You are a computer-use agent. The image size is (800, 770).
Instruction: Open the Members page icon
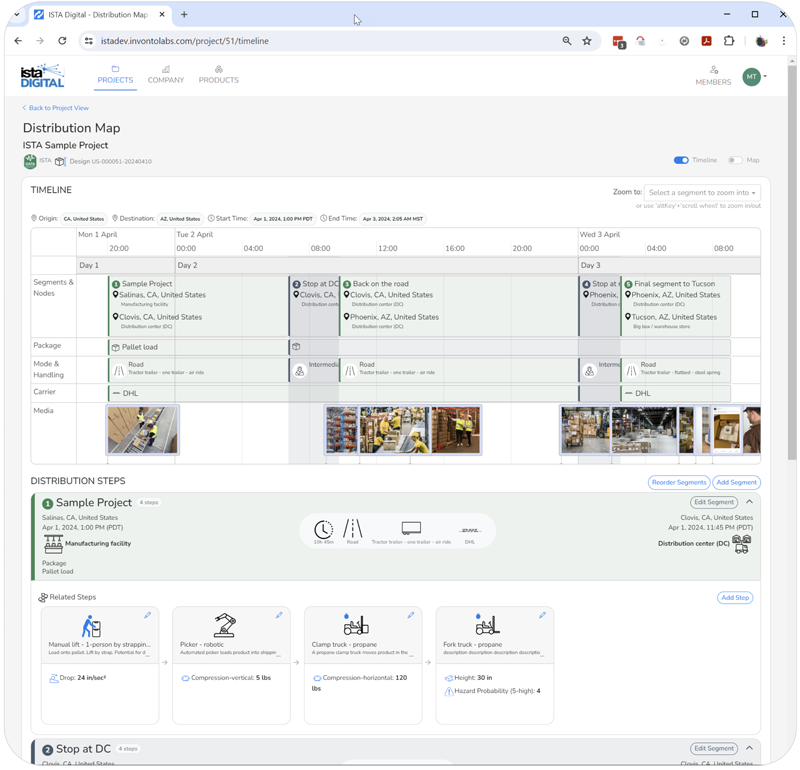(x=713, y=71)
